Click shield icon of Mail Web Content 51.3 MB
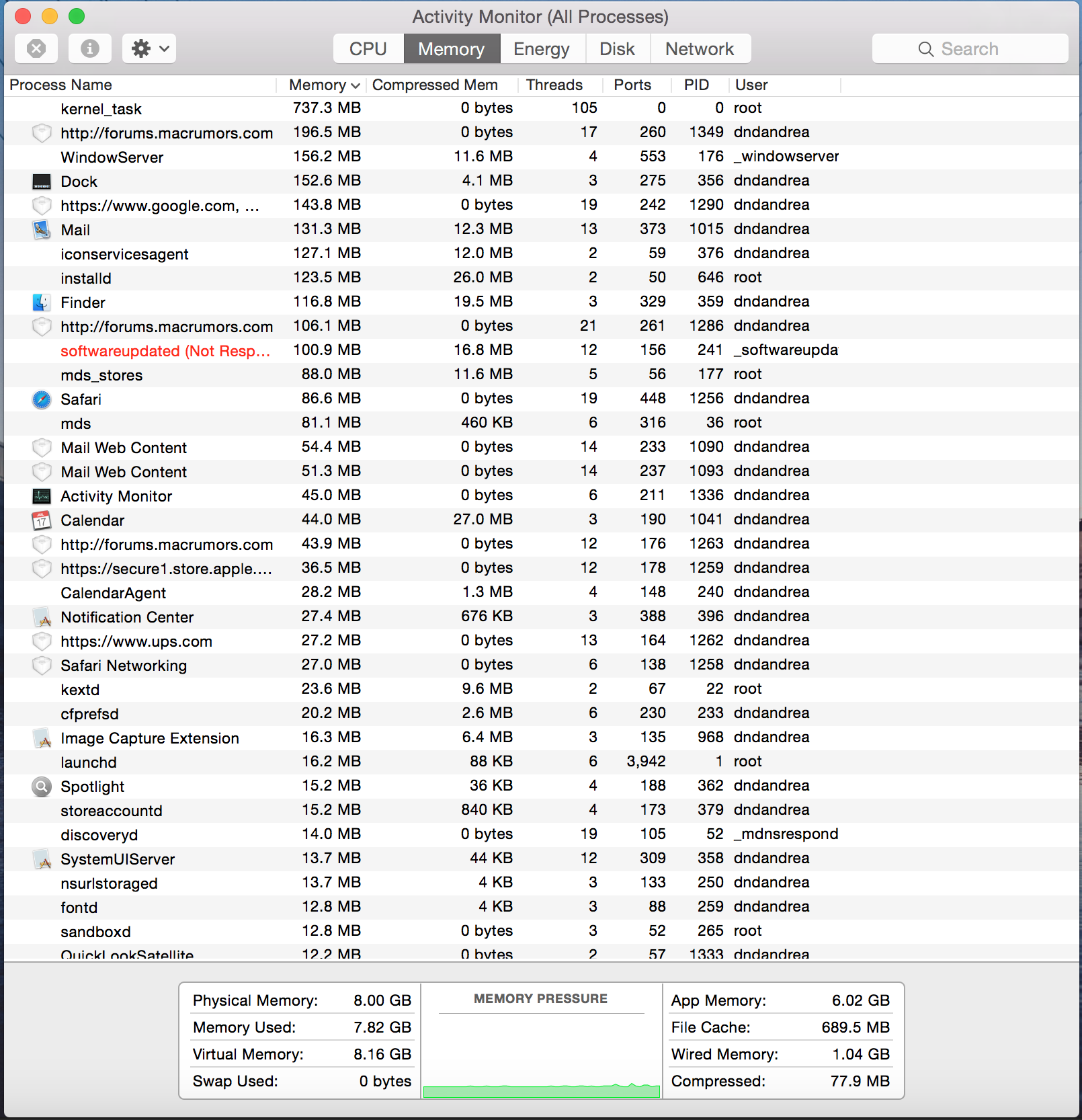The width and height of the screenshot is (1082, 1120). pos(42,472)
